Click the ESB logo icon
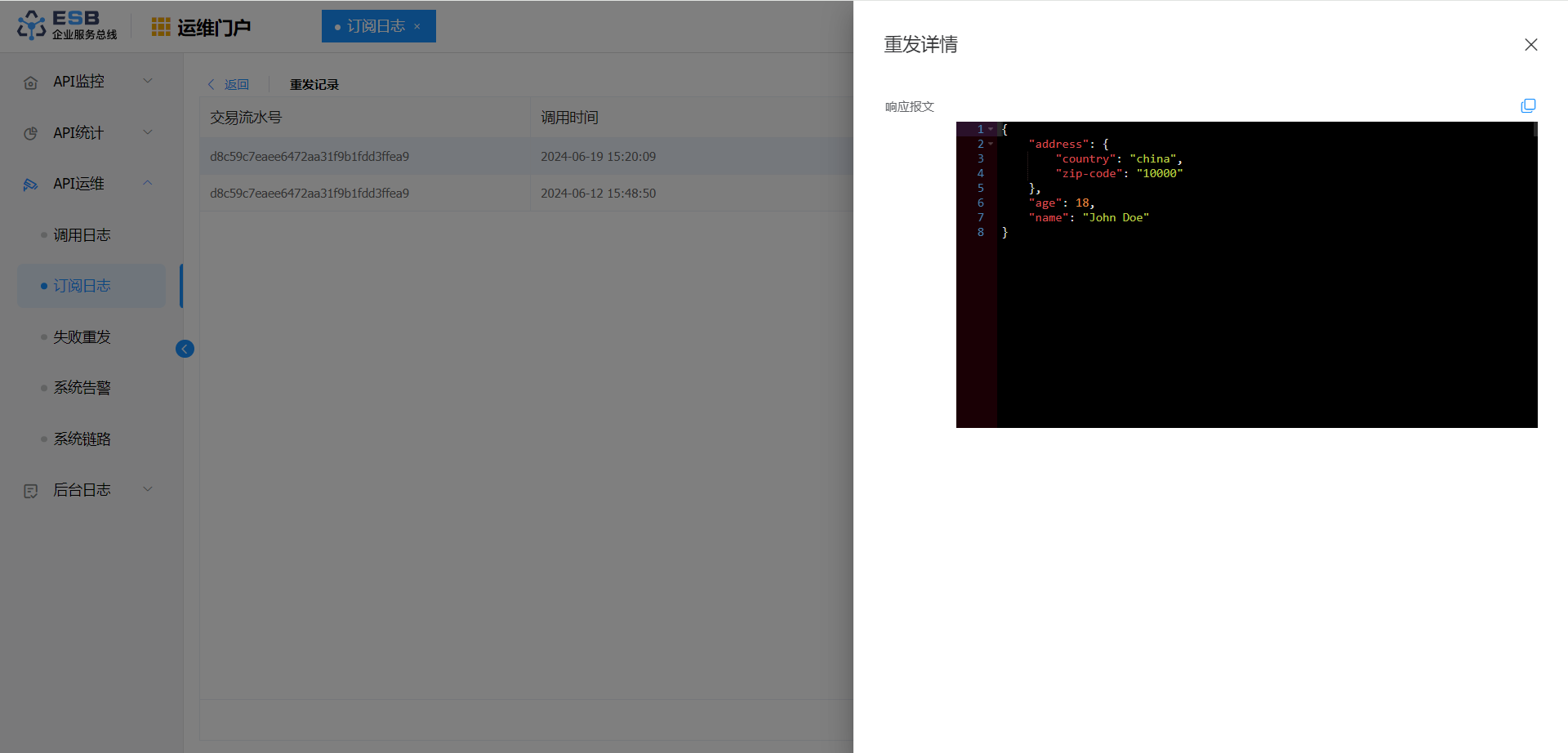Viewport: 1568px width, 753px height. pos(32,25)
